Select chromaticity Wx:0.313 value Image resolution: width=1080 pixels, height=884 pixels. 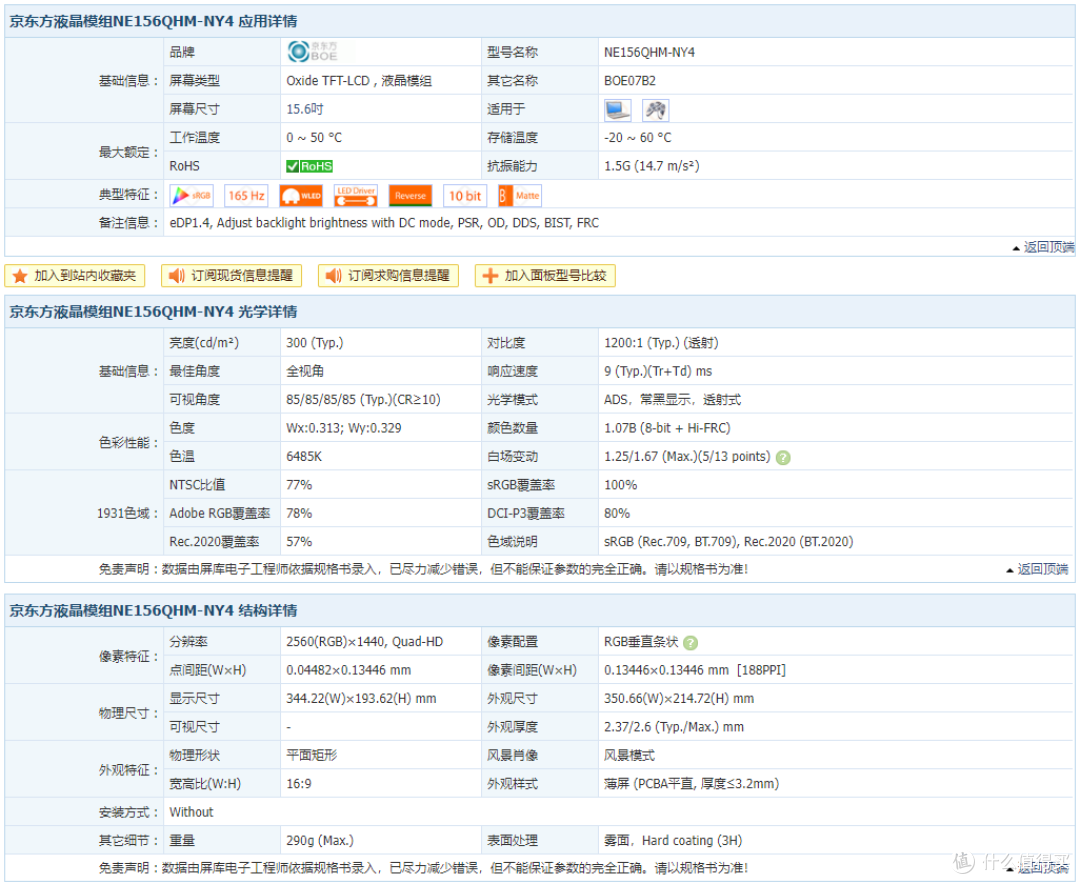(344, 429)
